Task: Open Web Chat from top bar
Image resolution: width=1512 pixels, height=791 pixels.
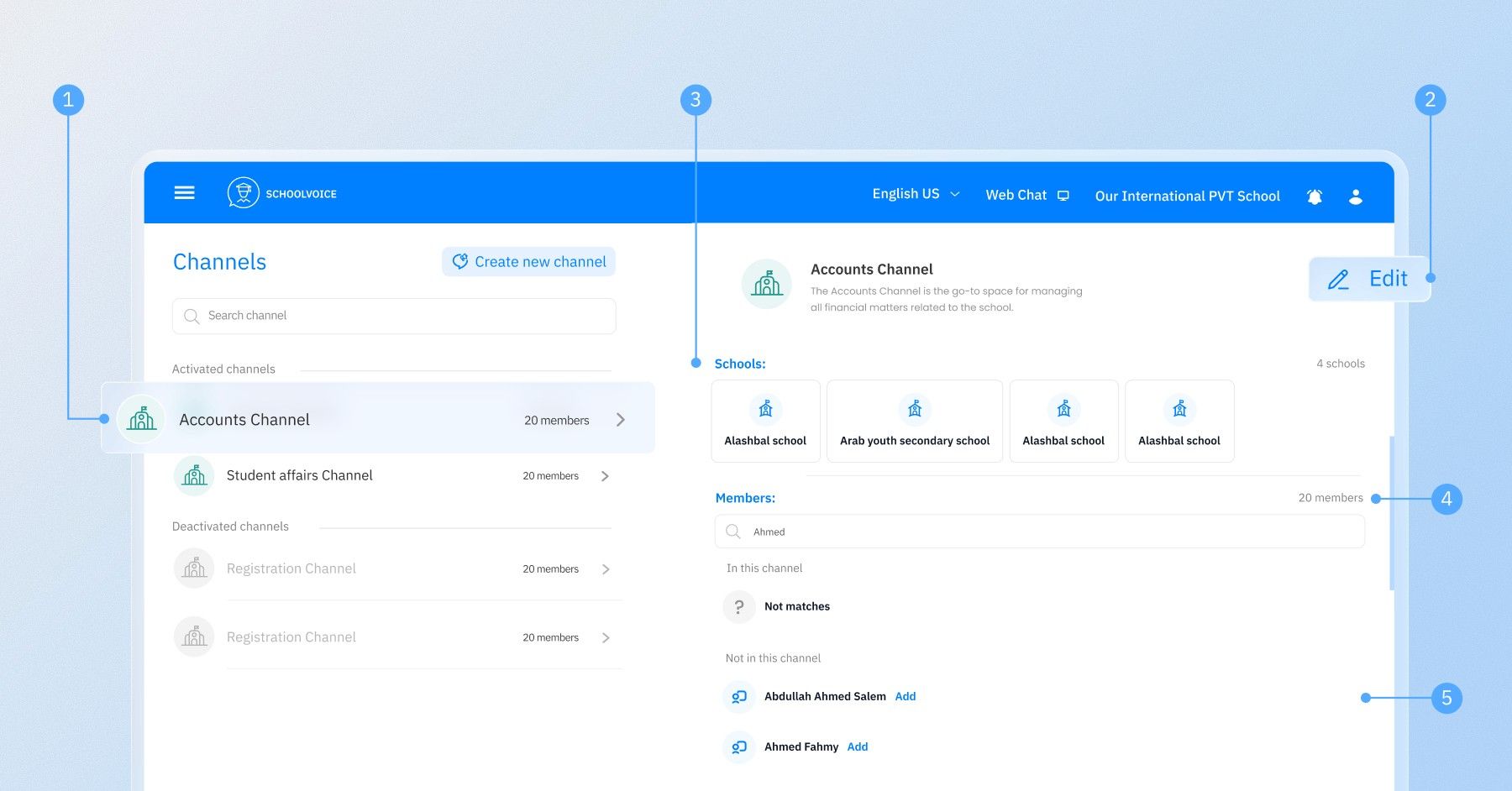Action: coord(1016,195)
